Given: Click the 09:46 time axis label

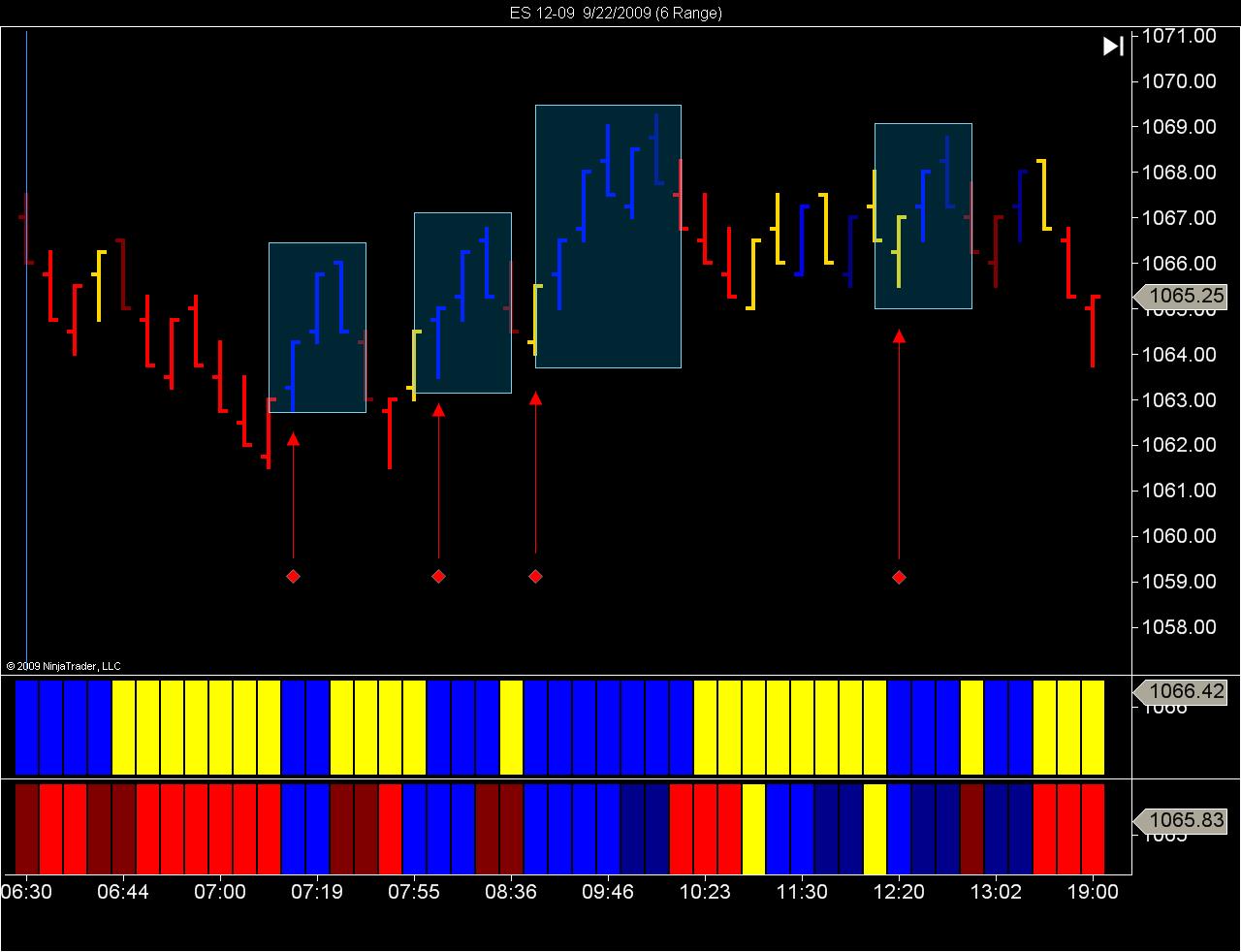Looking at the screenshot, I should coord(608,892).
